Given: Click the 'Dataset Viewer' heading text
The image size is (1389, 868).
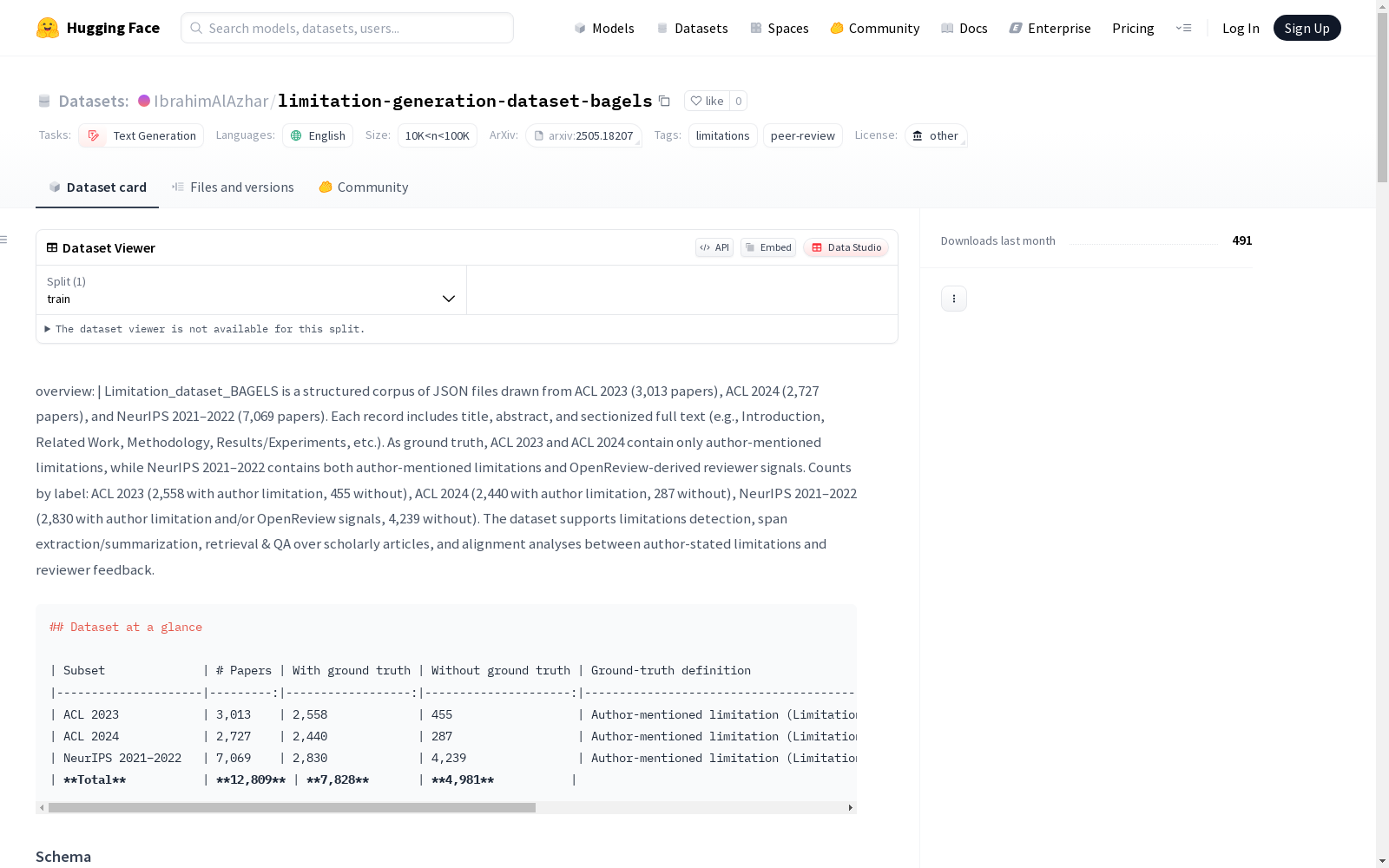Looking at the screenshot, I should (109, 247).
